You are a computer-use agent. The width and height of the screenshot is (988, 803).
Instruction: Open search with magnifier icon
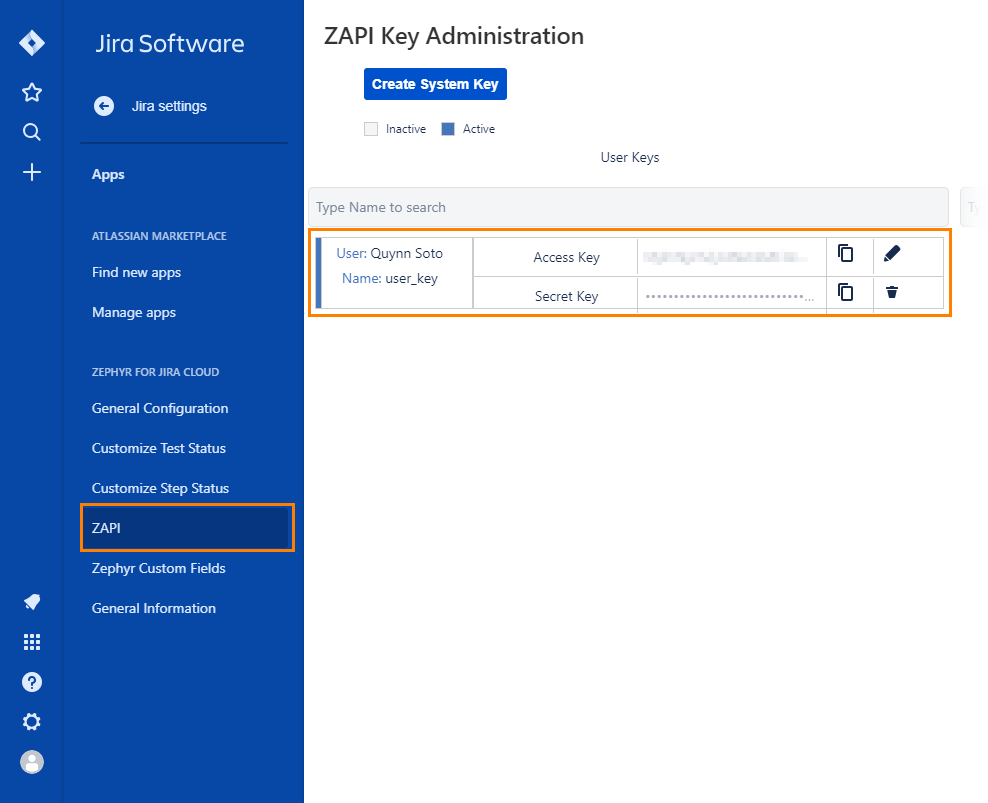coord(32,132)
